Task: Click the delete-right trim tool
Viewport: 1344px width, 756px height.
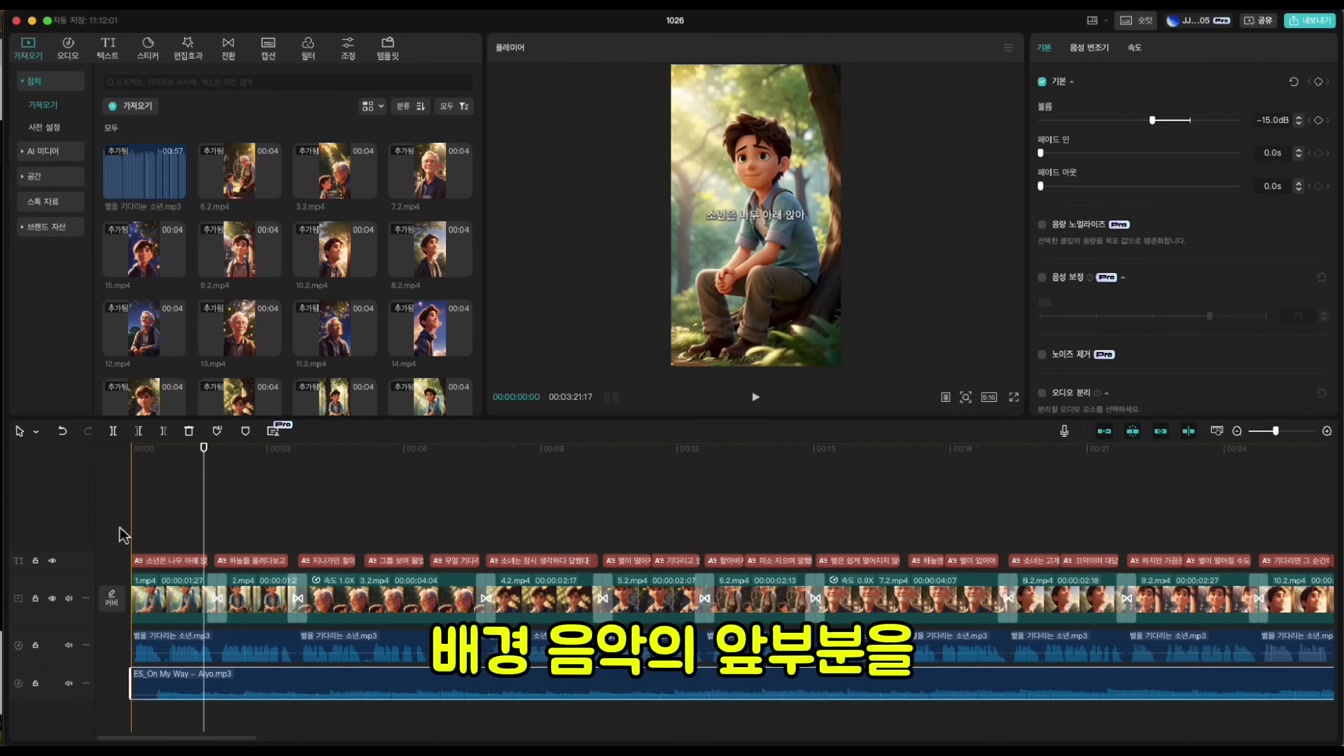Action: [163, 431]
